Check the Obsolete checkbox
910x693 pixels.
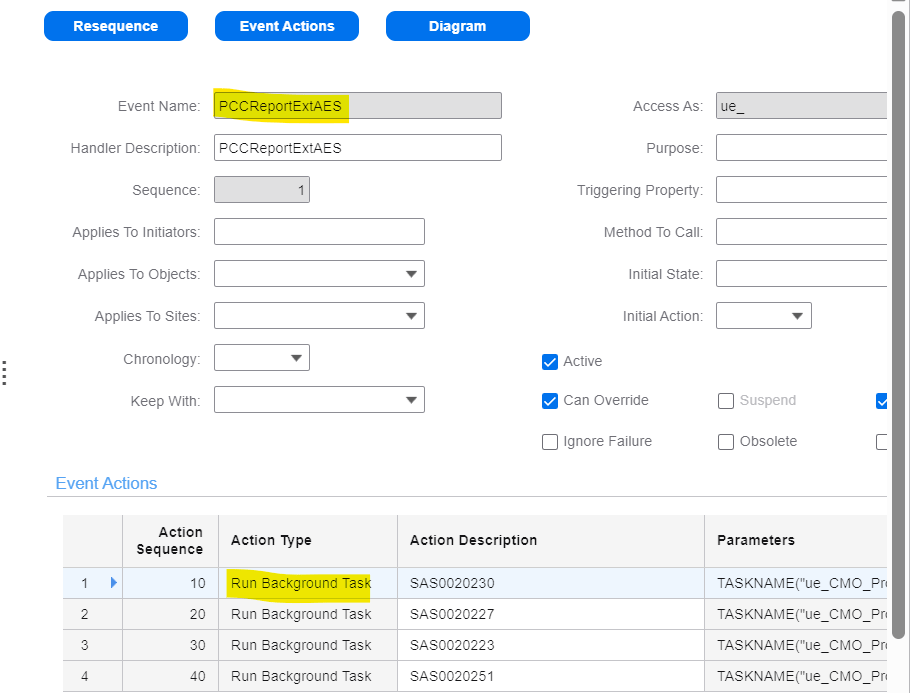[725, 442]
